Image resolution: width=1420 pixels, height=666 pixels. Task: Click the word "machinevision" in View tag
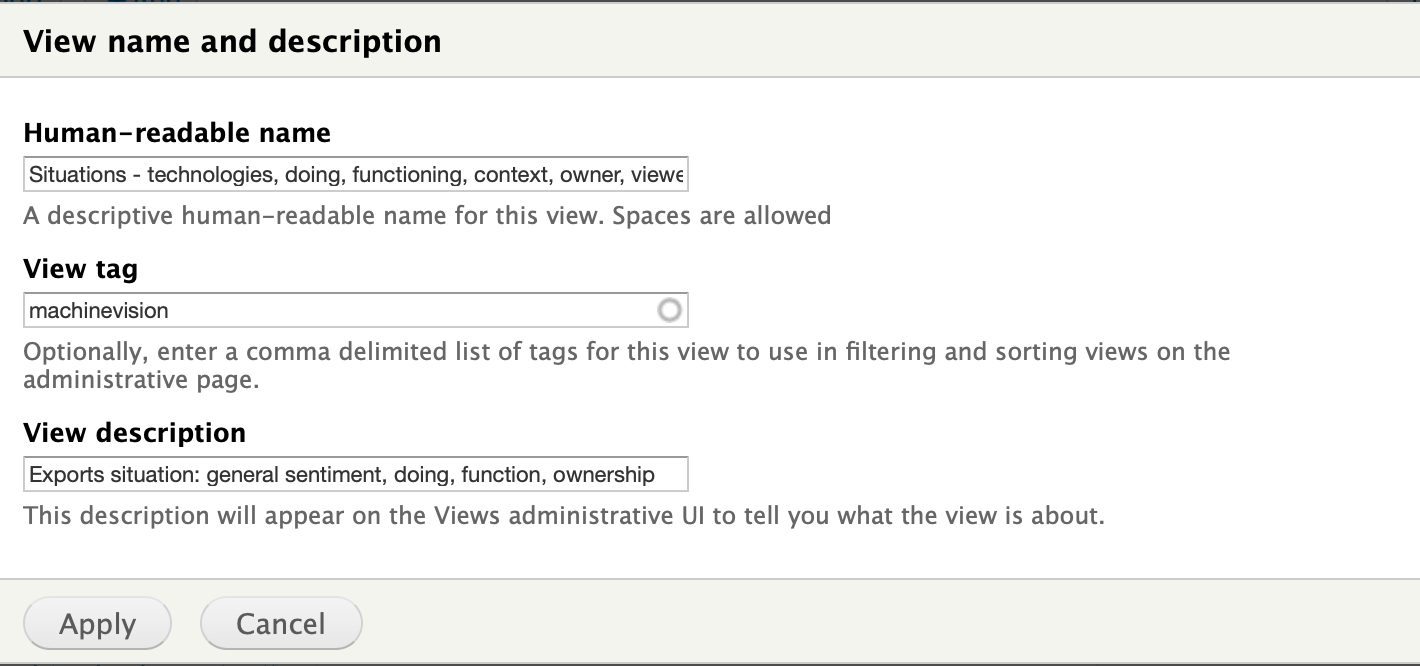click(x=98, y=311)
